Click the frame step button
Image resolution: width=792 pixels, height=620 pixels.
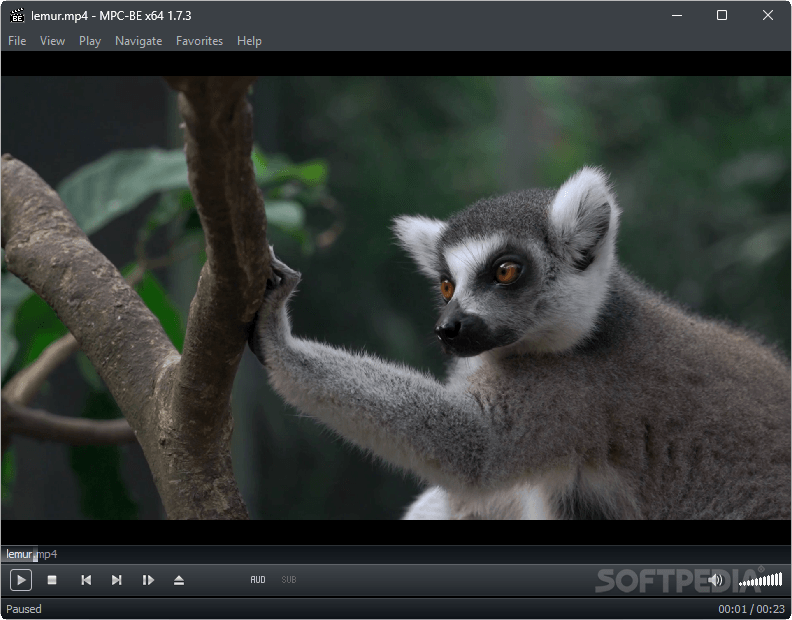pos(148,580)
